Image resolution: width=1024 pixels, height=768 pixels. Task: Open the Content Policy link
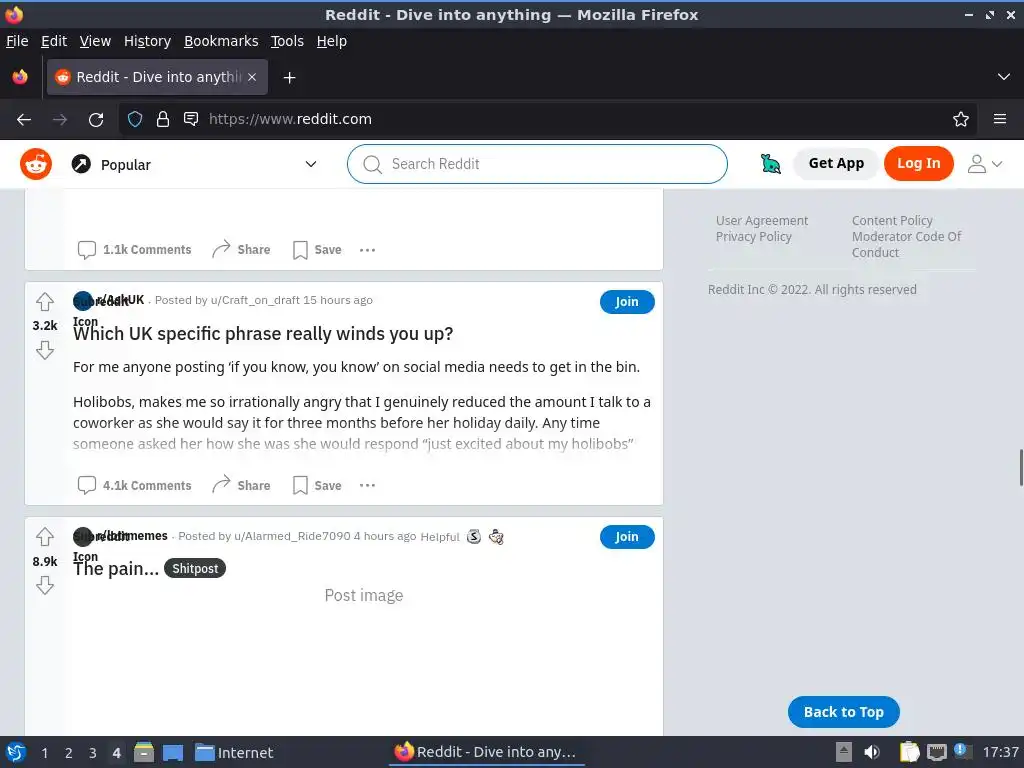pyautogui.click(x=892, y=221)
